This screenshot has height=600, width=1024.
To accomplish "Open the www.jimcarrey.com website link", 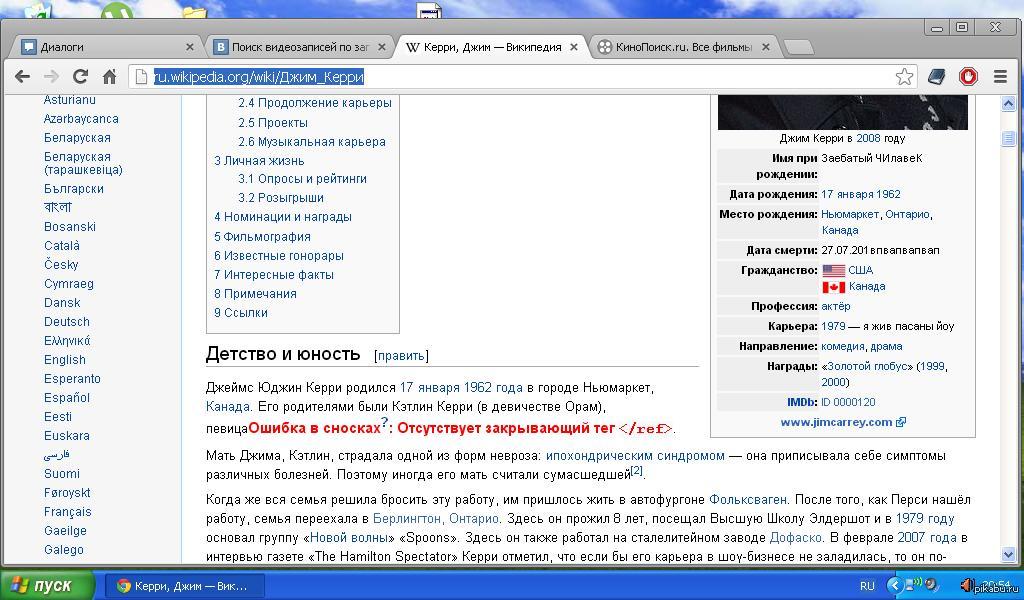I will [836, 422].
